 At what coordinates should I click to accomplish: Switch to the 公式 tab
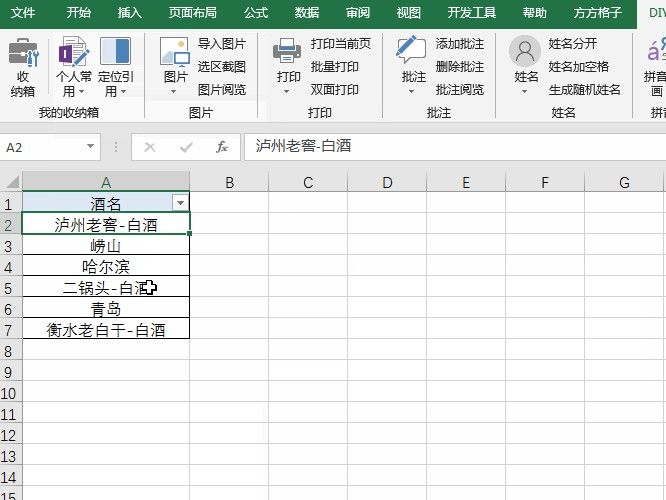click(256, 13)
